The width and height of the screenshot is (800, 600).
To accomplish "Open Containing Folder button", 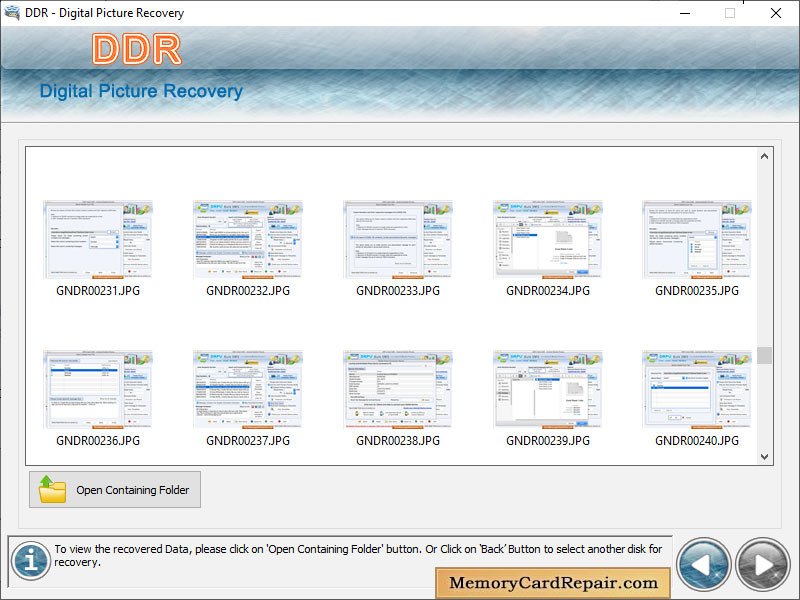I will click(115, 490).
